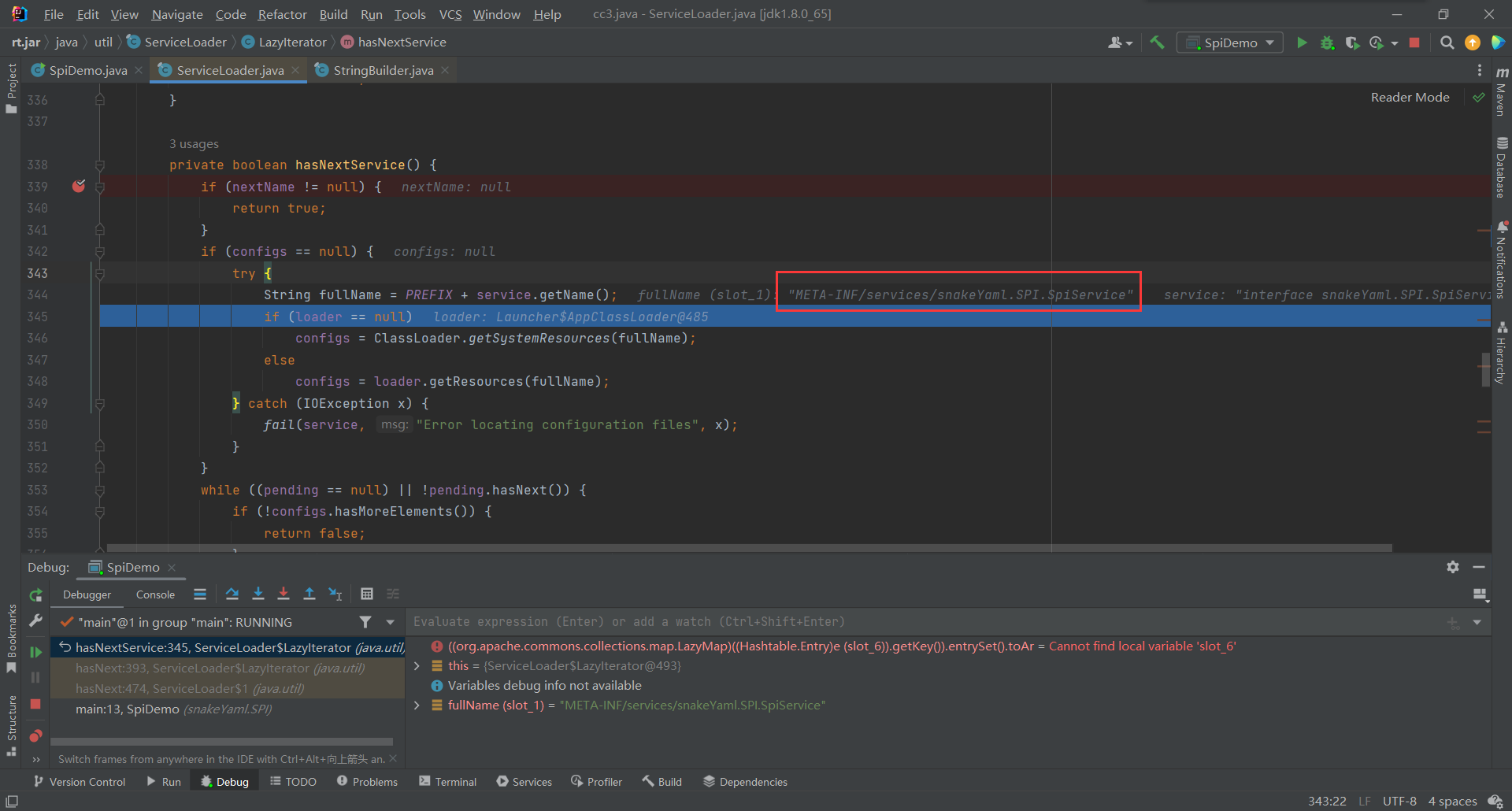Viewport: 1512px width, 811px height.
Task: Select the main:13, SpiDemo stack frame
Action: pyautogui.click(x=228, y=709)
